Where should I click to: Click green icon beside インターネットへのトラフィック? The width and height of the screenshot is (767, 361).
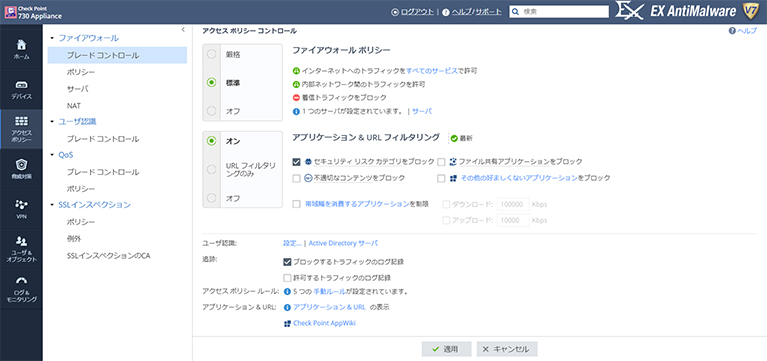point(295,71)
